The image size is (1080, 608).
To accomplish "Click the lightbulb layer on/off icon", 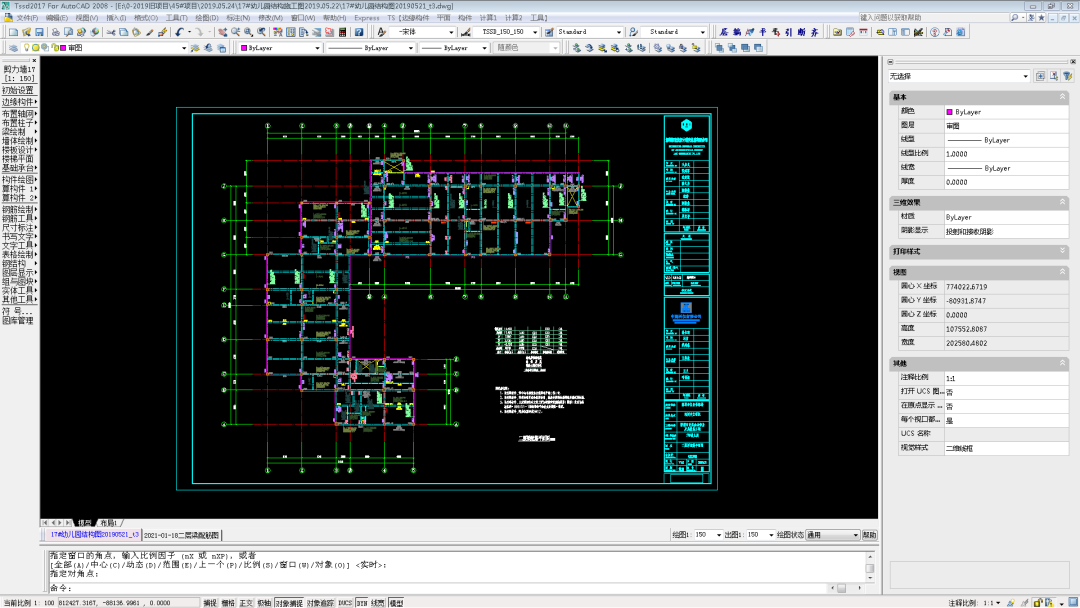I will [28, 48].
